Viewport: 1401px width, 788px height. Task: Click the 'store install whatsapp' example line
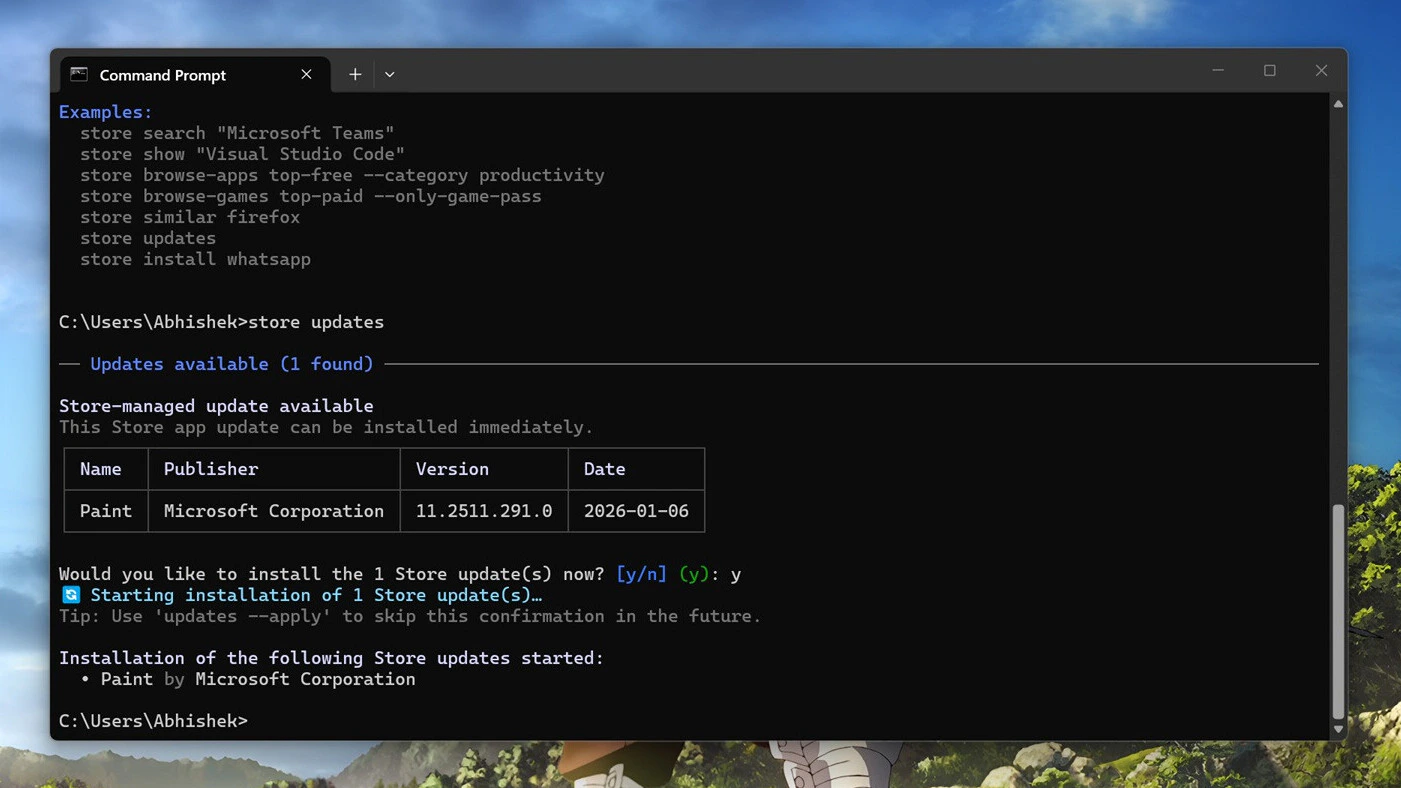[x=195, y=259]
